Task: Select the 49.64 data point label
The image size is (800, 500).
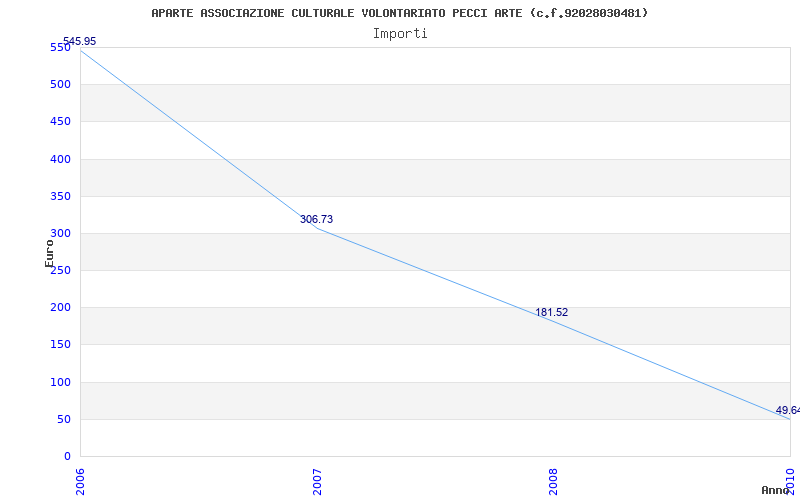Action: (x=788, y=410)
